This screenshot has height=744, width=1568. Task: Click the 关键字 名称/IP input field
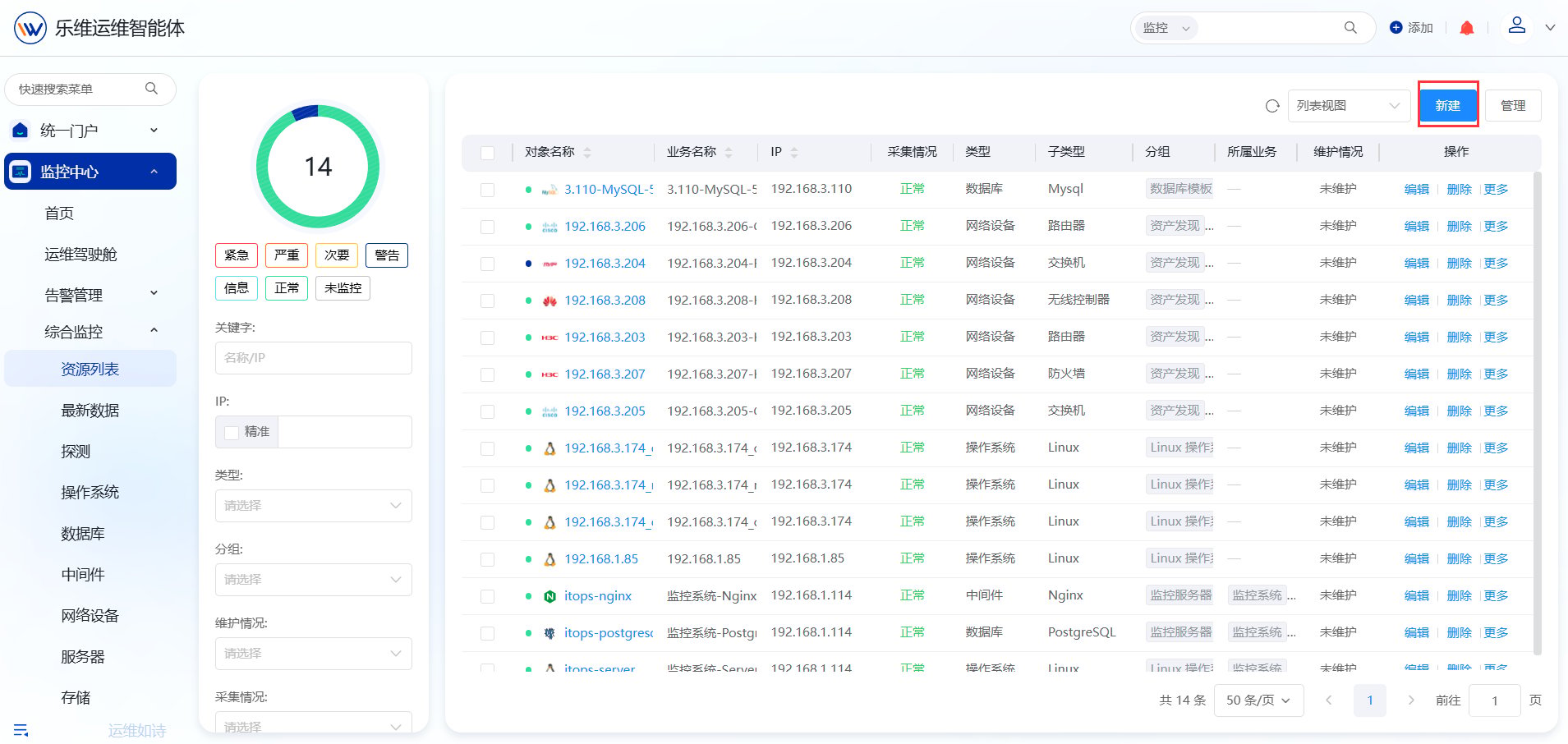tap(314, 358)
